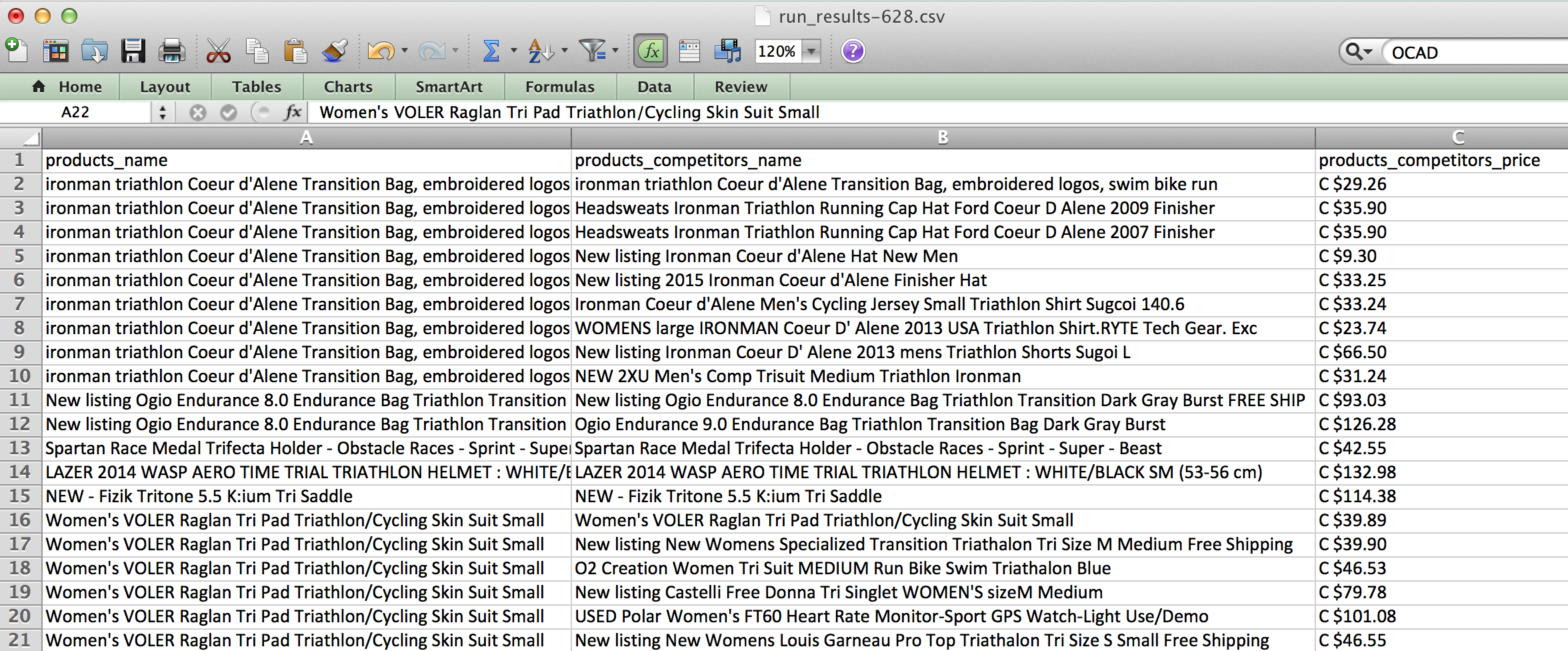Go to the Data tab
The image size is (1568, 651).
655,87
